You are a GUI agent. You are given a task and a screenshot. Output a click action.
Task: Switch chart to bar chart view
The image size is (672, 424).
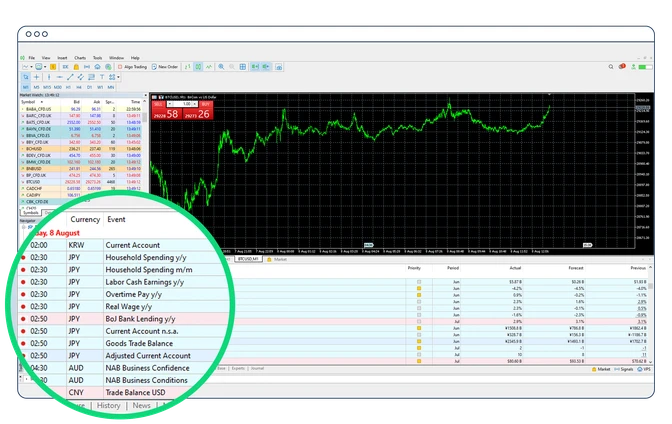187,67
